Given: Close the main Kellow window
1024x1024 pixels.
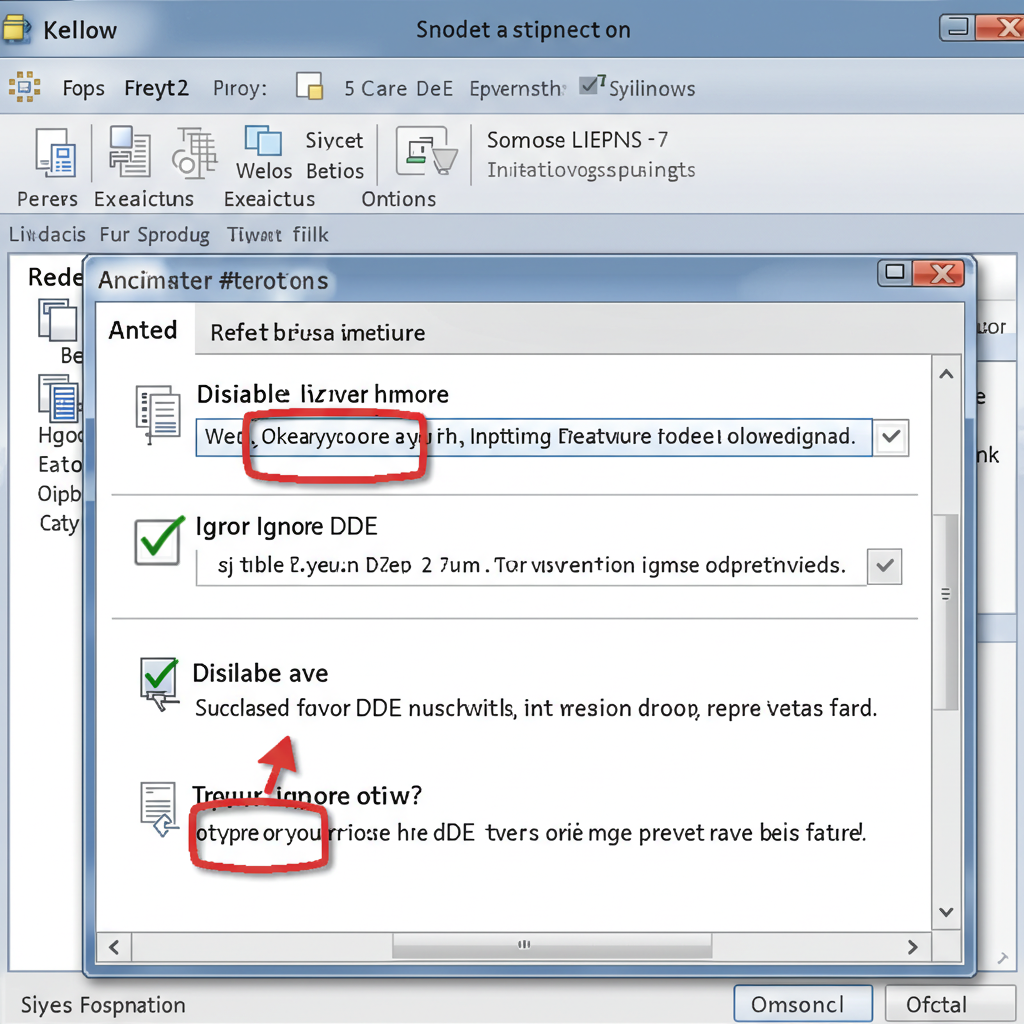Looking at the screenshot, I should (x=1000, y=28).
